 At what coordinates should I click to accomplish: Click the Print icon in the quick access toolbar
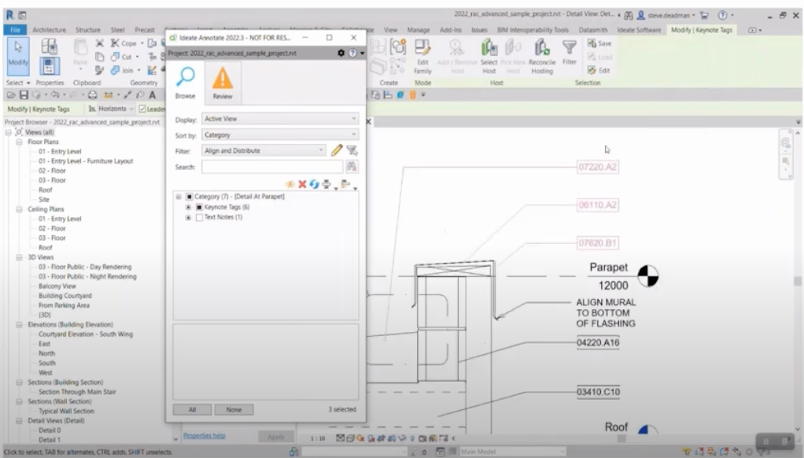[92, 95]
